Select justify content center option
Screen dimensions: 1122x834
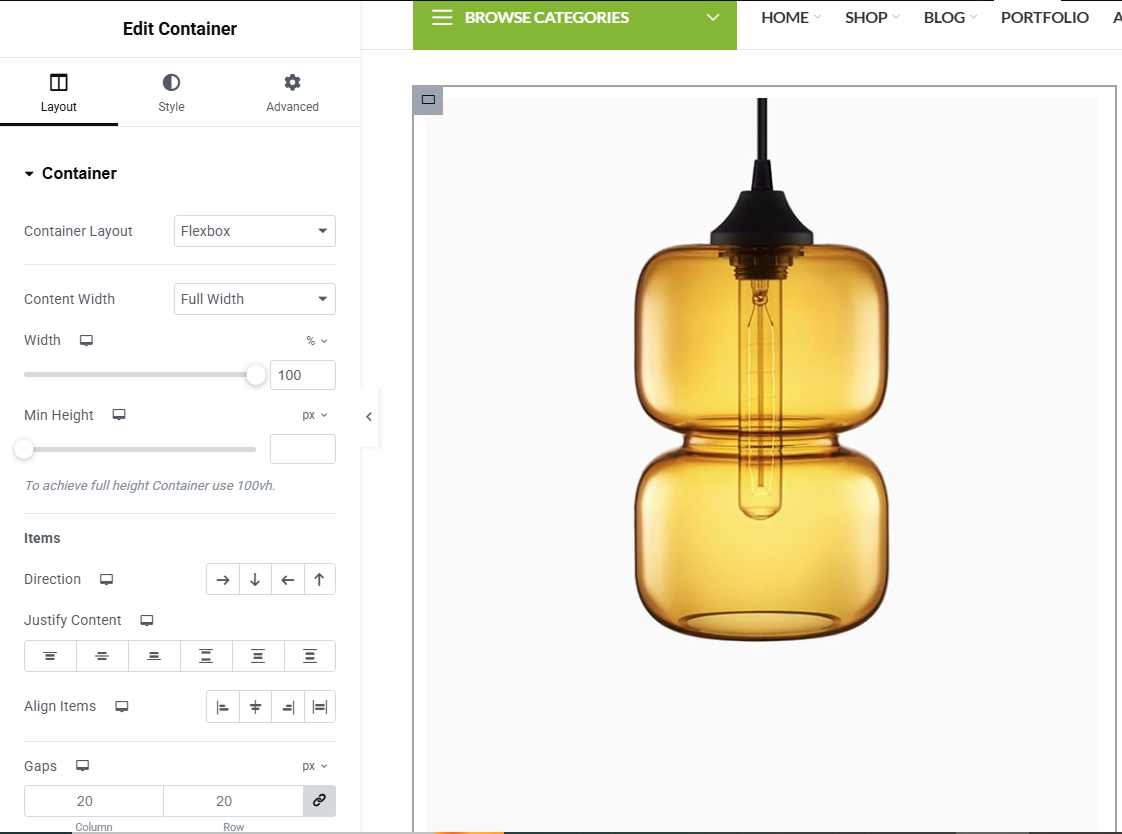102,656
